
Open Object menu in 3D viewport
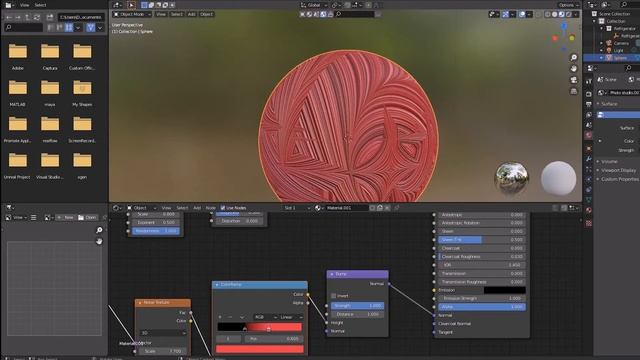(207, 14)
